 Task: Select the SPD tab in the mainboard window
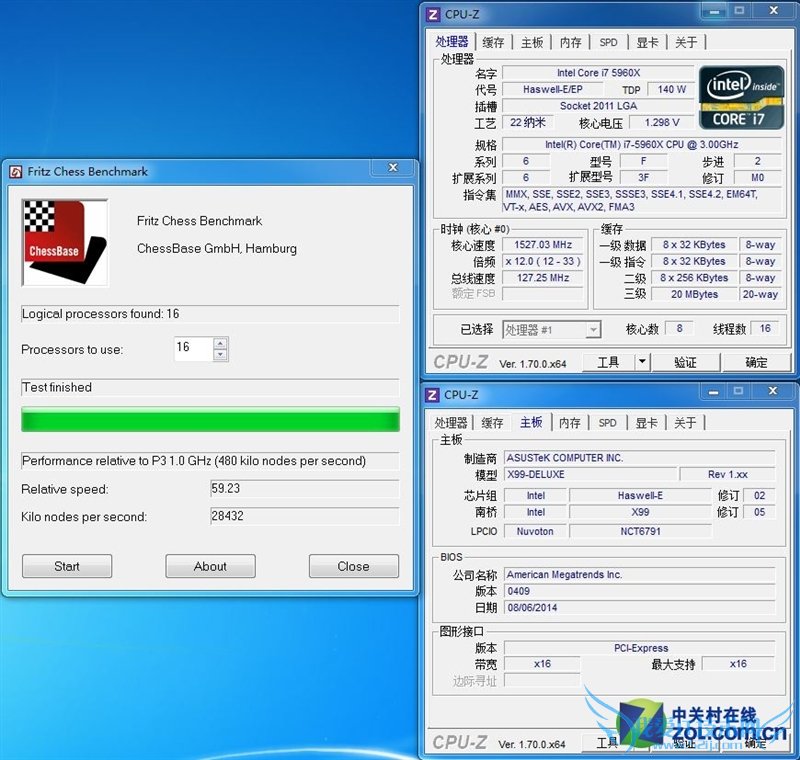point(607,423)
